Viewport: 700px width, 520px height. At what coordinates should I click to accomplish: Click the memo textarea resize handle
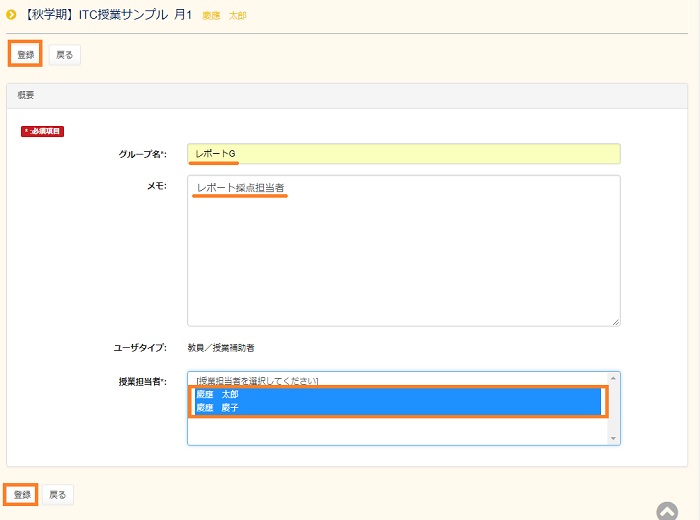pos(615,321)
